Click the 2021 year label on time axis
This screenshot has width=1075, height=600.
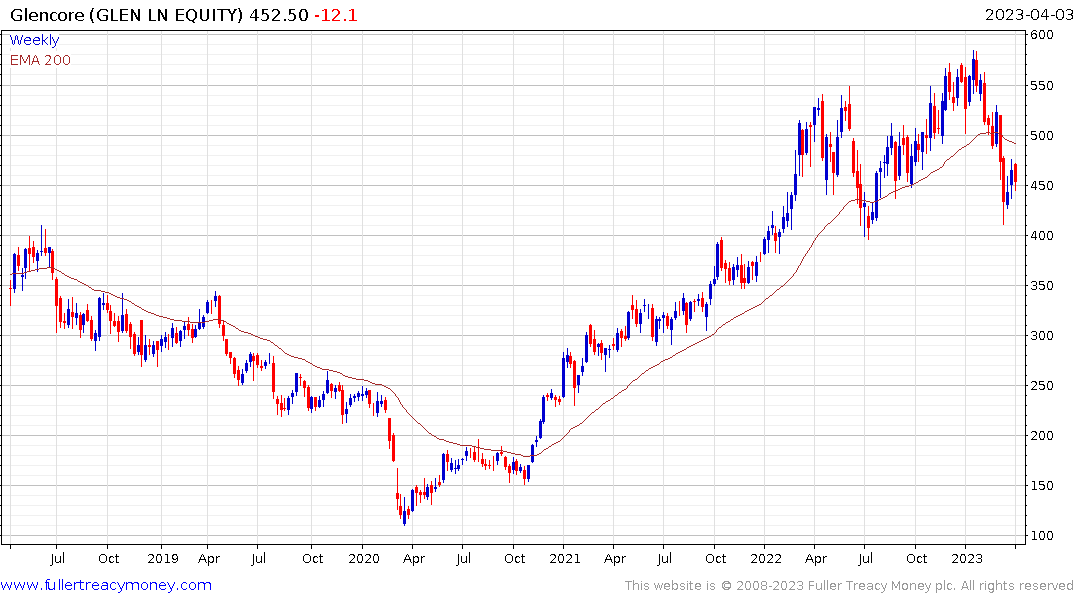click(x=564, y=559)
